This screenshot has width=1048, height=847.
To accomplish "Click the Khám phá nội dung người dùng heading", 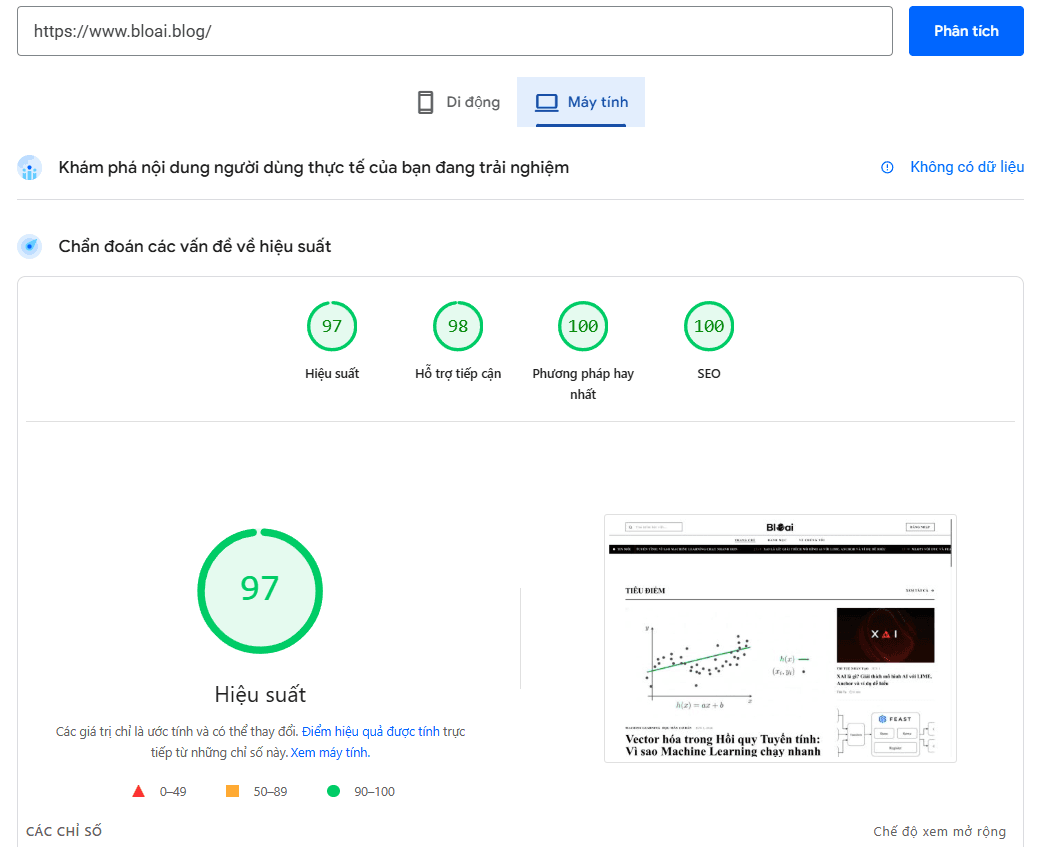I will coord(313,167).
